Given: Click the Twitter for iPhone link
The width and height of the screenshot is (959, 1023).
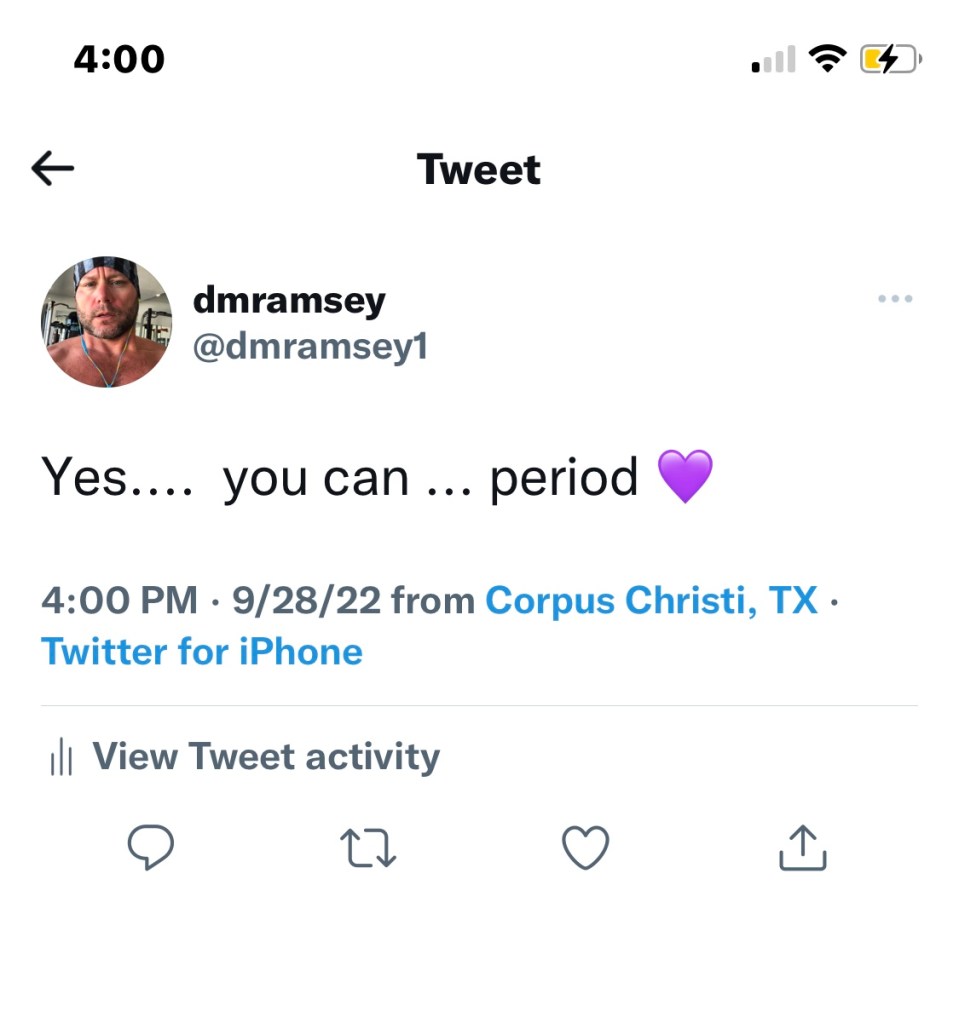Looking at the screenshot, I should coord(202,652).
